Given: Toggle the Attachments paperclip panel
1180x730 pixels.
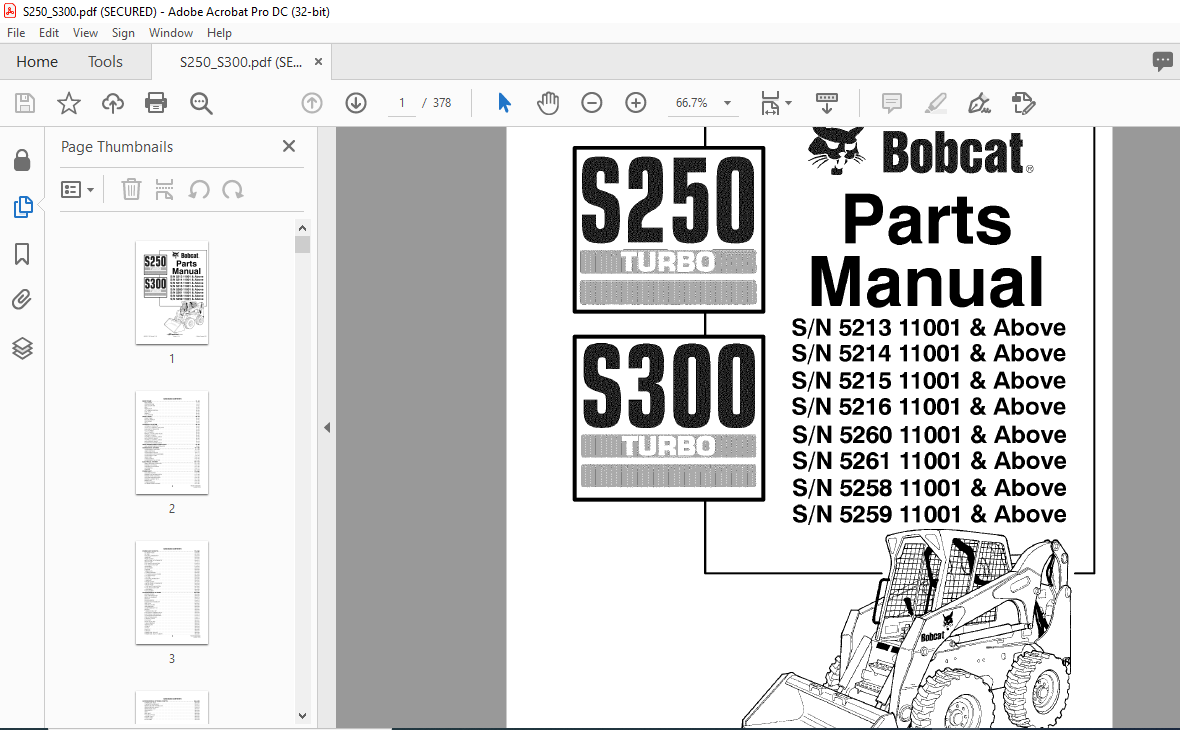Looking at the screenshot, I should coord(22,300).
